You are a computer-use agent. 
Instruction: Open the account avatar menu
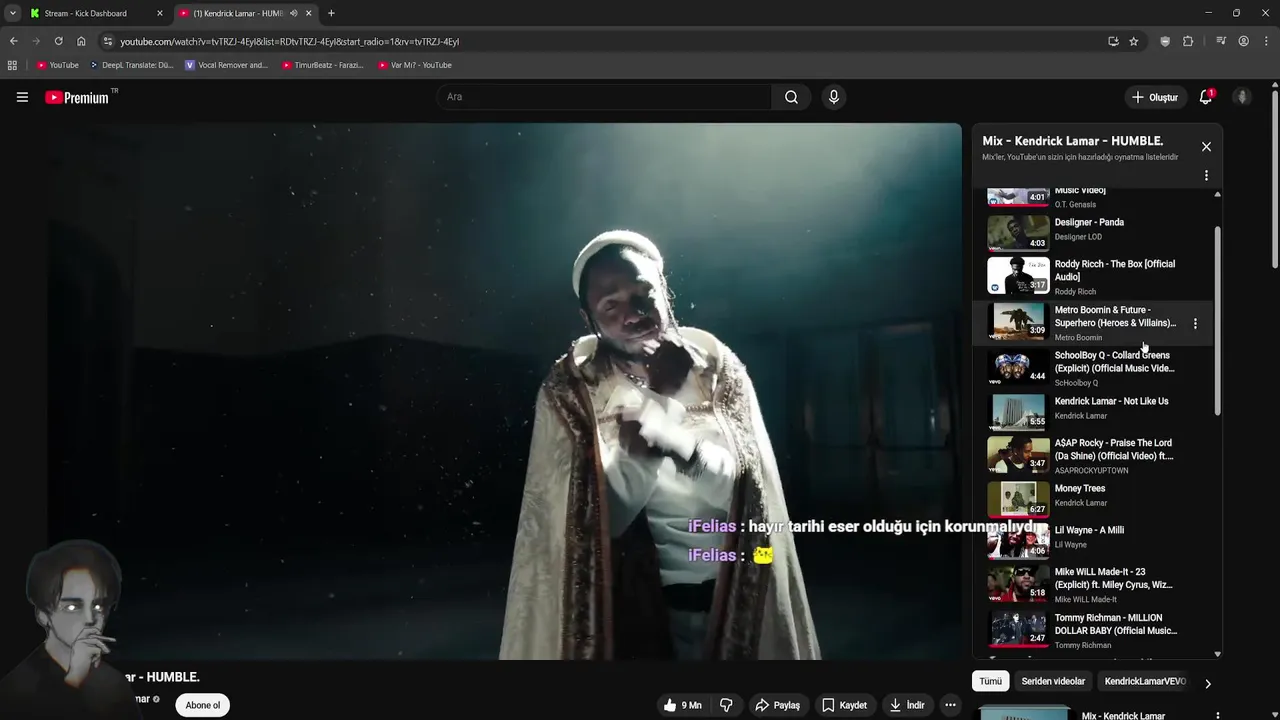coord(1242,97)
